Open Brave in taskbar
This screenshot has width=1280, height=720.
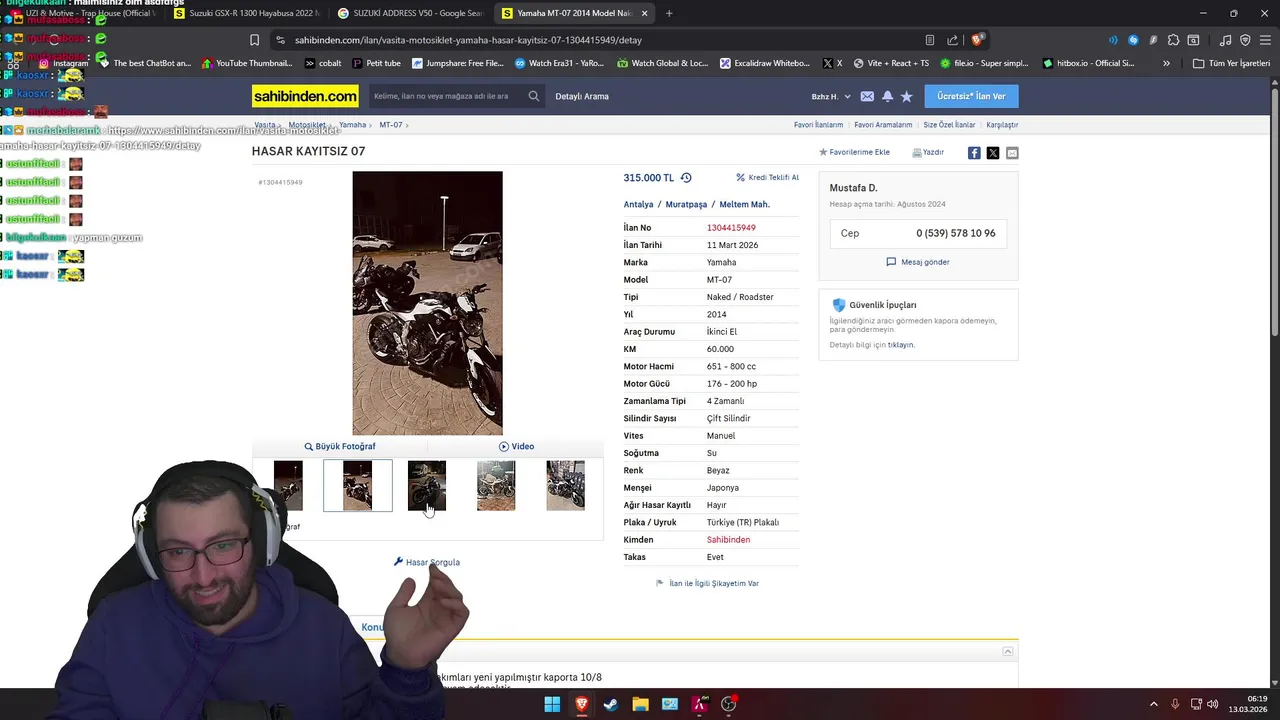point(581,704)
